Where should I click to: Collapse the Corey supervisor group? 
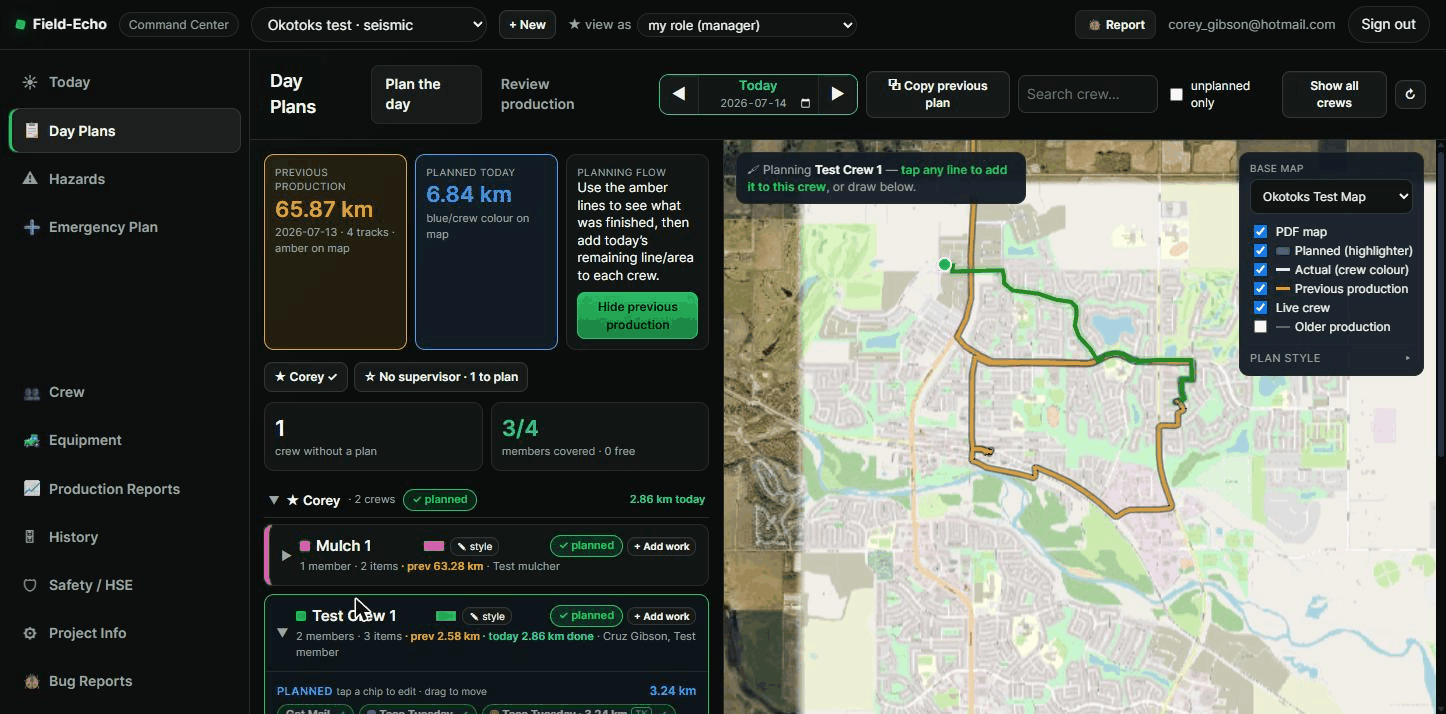274,500
